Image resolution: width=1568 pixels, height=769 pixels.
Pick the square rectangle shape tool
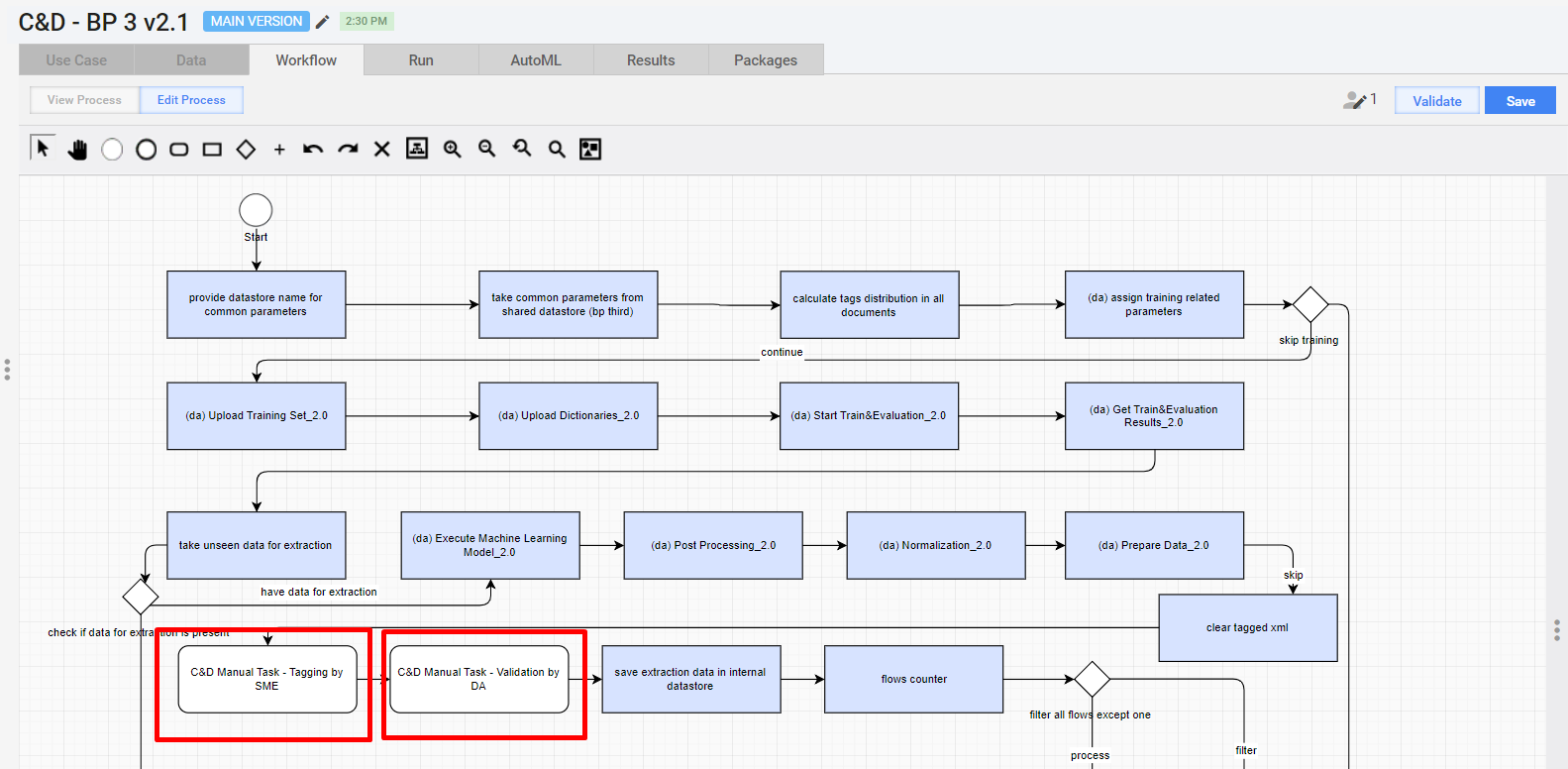tap(212, 150)
